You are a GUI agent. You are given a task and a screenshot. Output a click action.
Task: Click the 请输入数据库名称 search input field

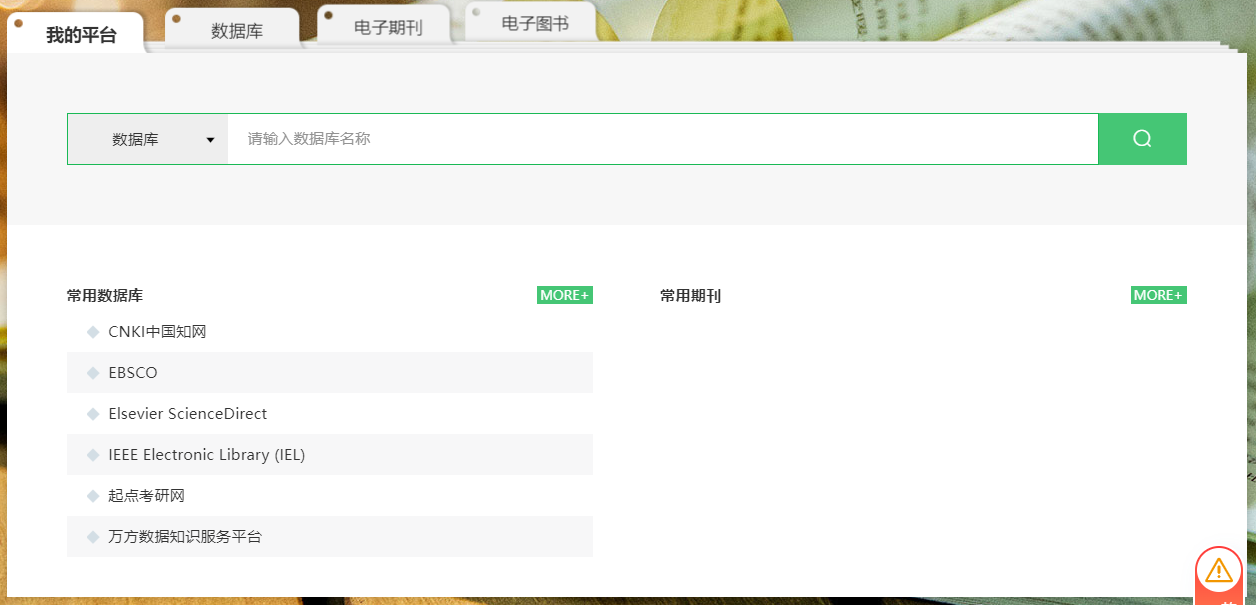click(660, 139)
